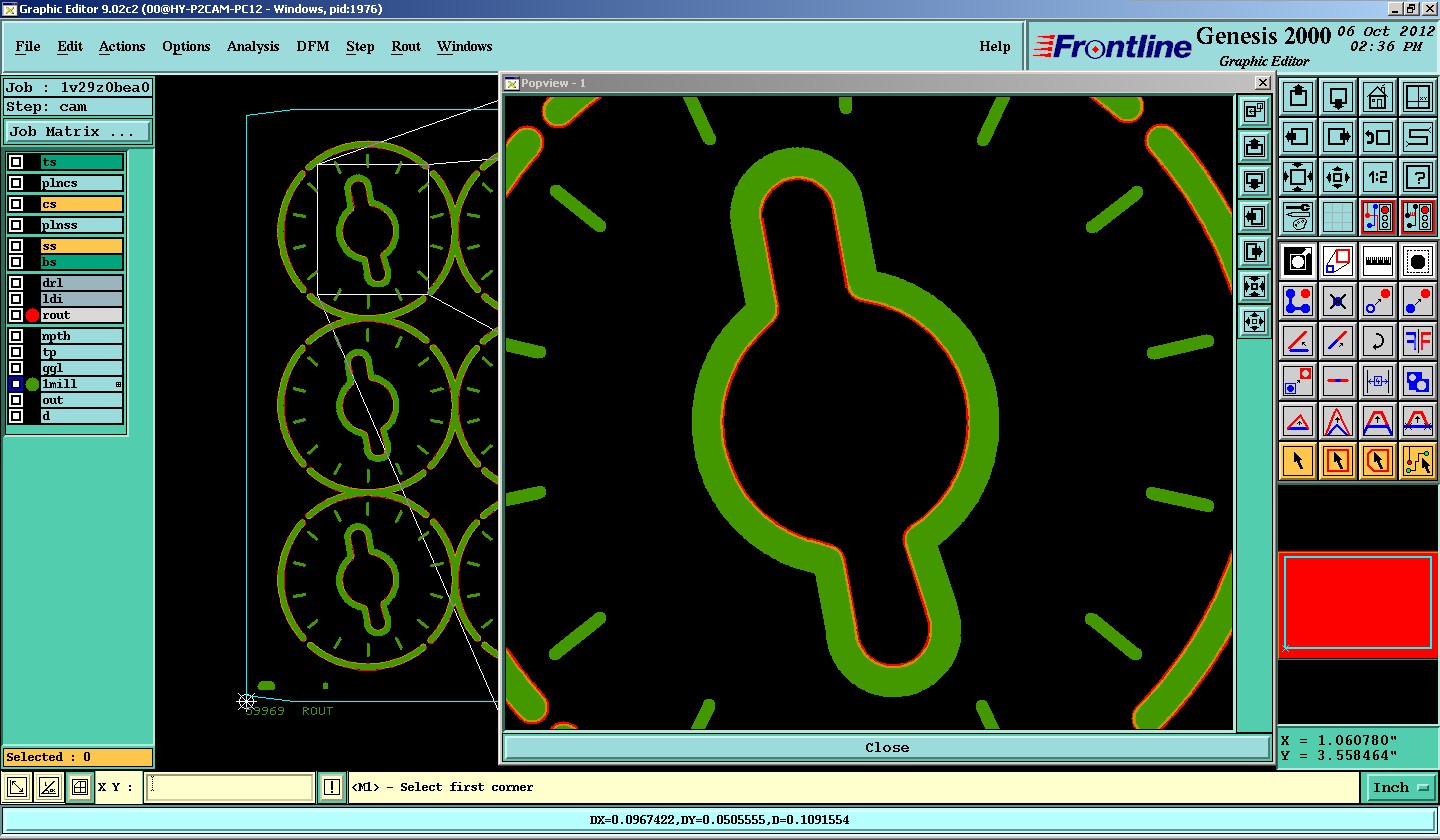Choose the arrow with net path select tool
The image size is (1440, 840).
click(1418, 461)
